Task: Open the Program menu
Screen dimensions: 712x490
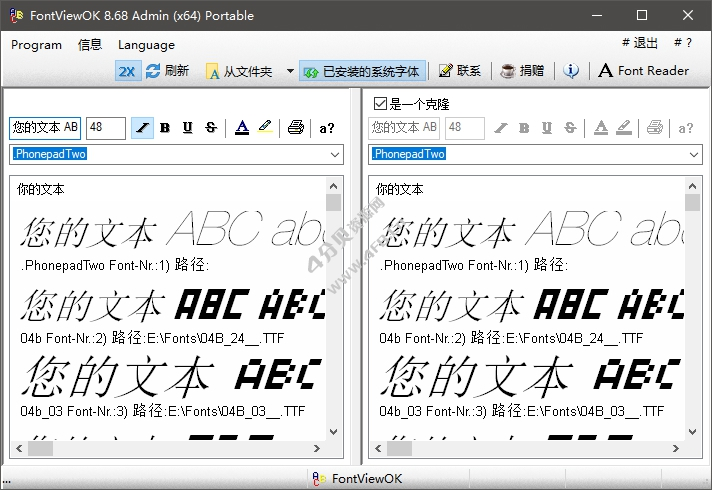Action: tap(36, 44)
